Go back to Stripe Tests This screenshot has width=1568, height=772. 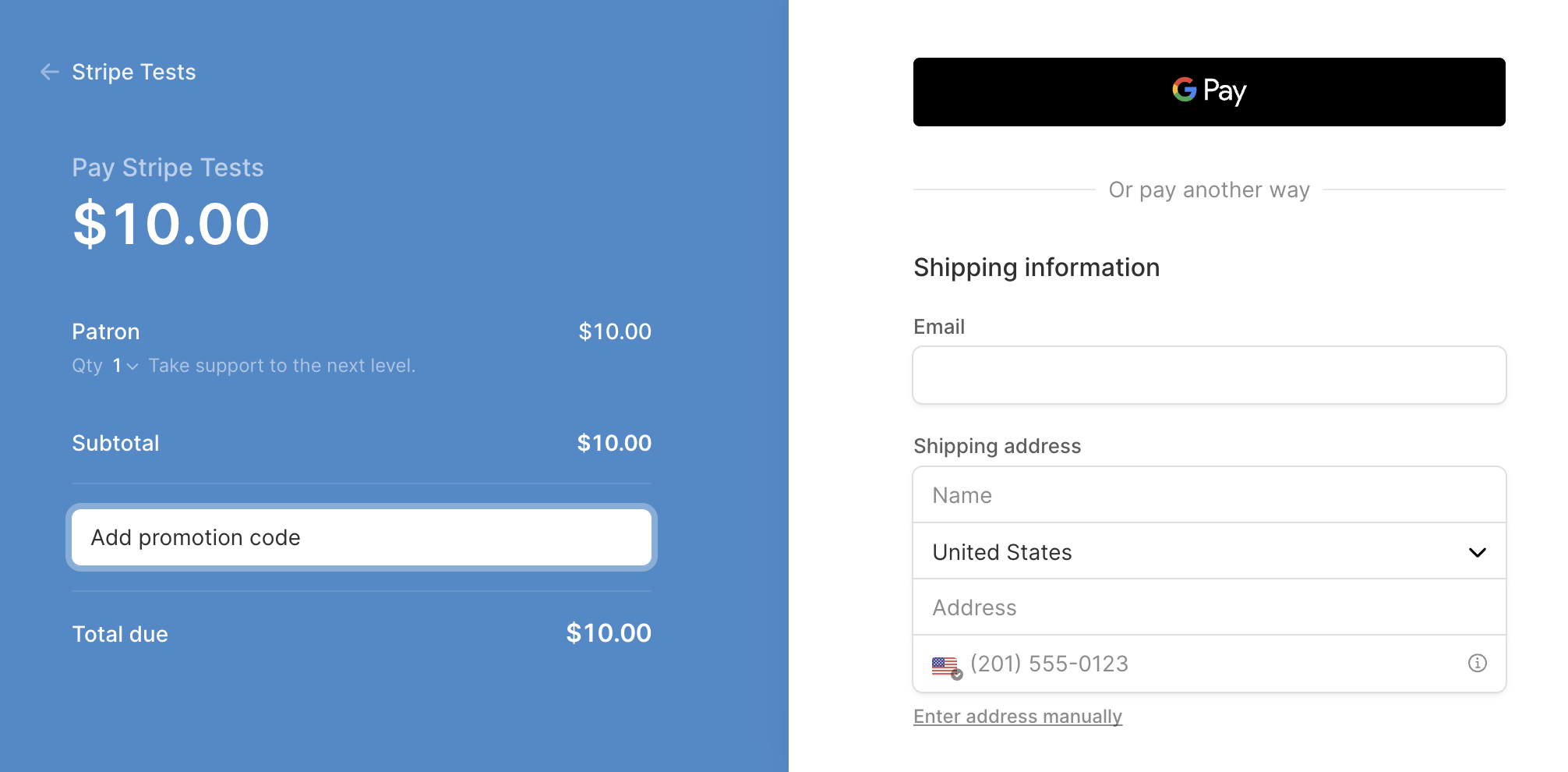pyautogui.click(x=133, y=72)
